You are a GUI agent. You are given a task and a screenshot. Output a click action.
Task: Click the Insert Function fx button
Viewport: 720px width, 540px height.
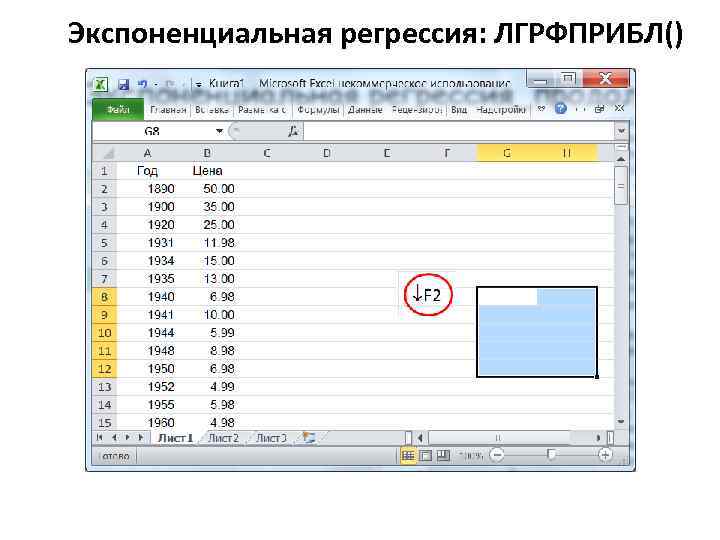click(292, 131)
